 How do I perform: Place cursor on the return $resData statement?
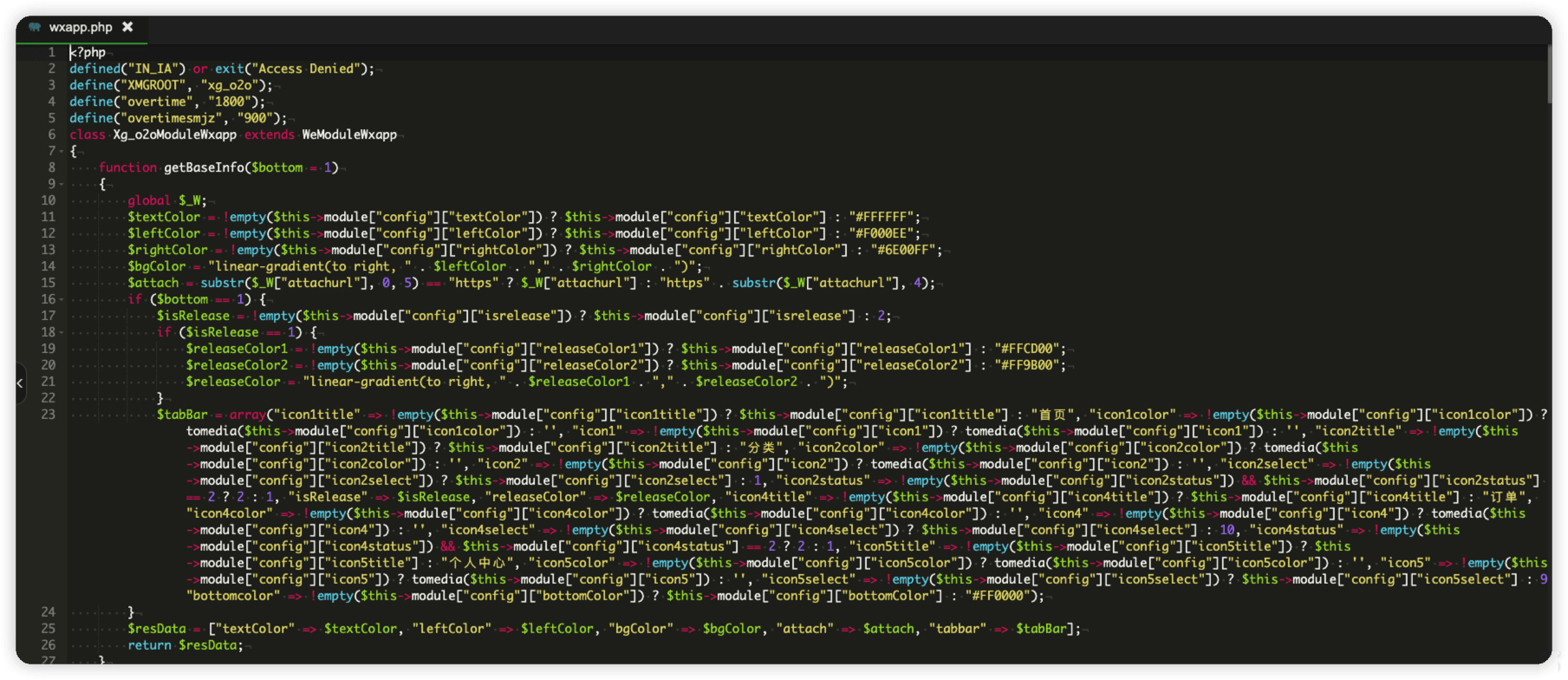185,645
